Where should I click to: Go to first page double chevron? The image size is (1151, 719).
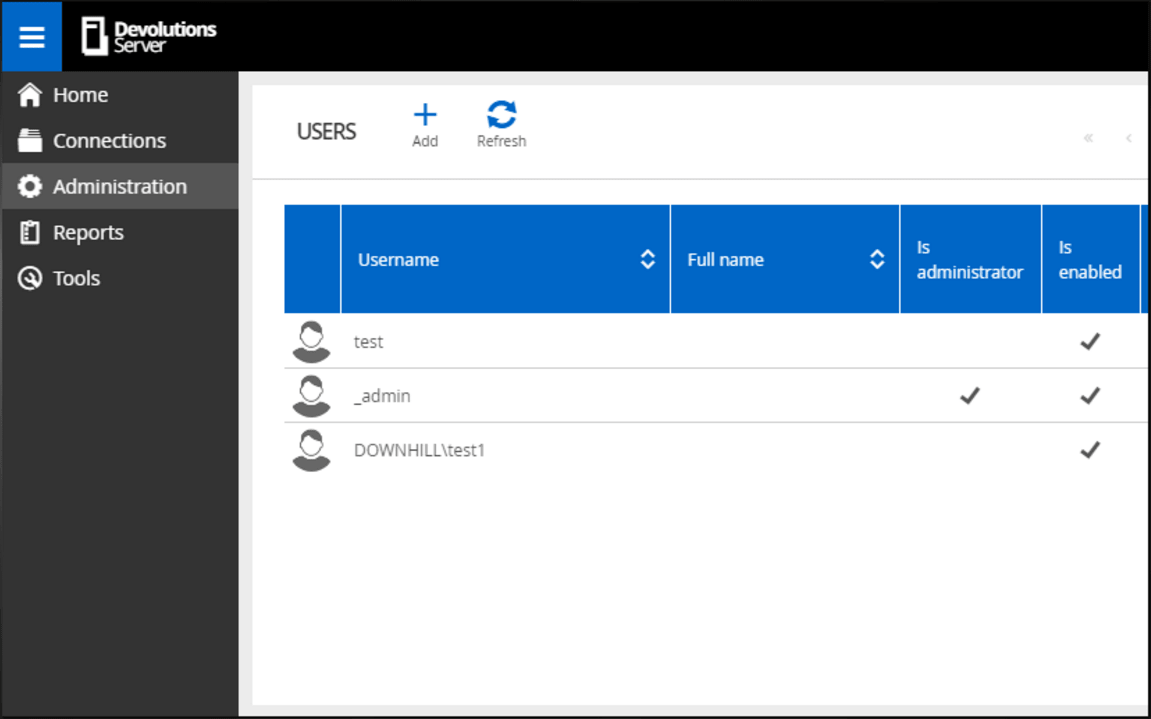point(1088,138)
